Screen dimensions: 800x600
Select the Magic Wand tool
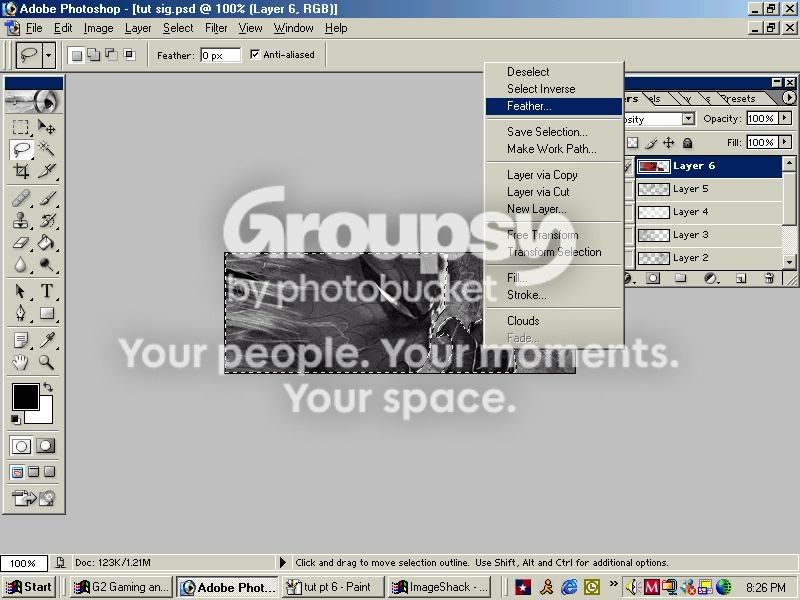point(46,149)
